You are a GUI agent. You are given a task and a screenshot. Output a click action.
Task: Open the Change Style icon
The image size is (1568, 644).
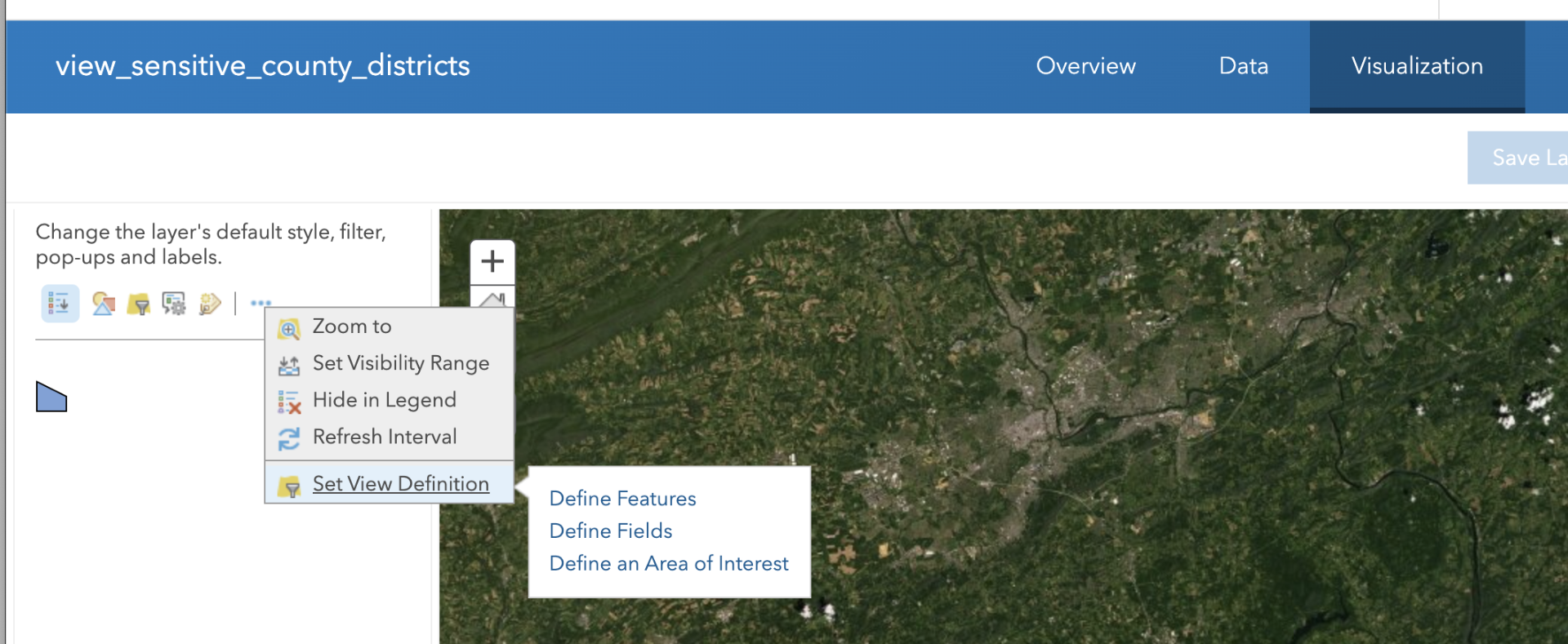(103, 304)
